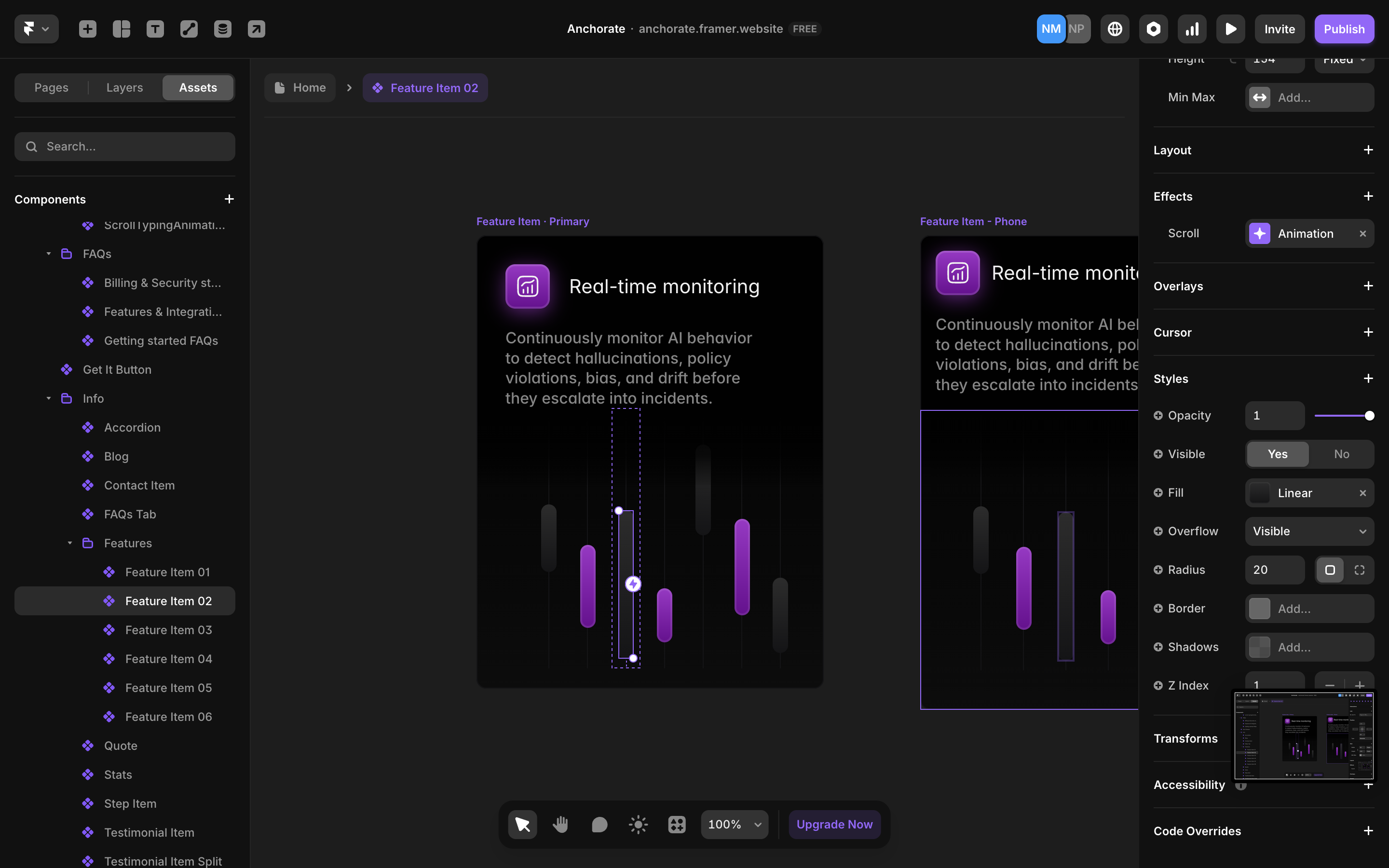The width and height of the screenshot is (1389, 868).
Task: Set Visible to No
Action: [1341, 454]
